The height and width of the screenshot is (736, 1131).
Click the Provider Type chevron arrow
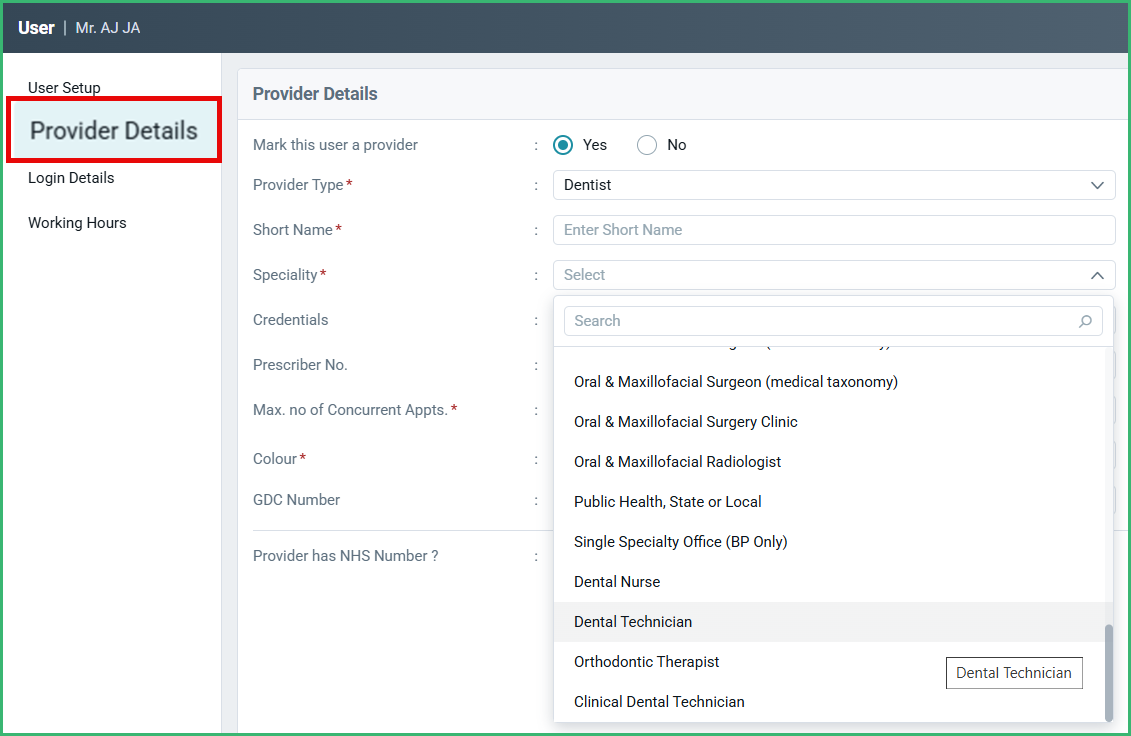[x=1097, y=185]
